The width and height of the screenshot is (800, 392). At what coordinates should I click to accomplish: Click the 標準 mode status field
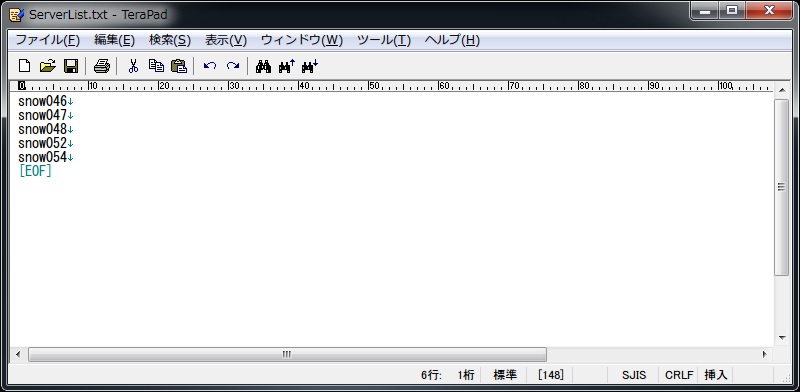[505, 375]
